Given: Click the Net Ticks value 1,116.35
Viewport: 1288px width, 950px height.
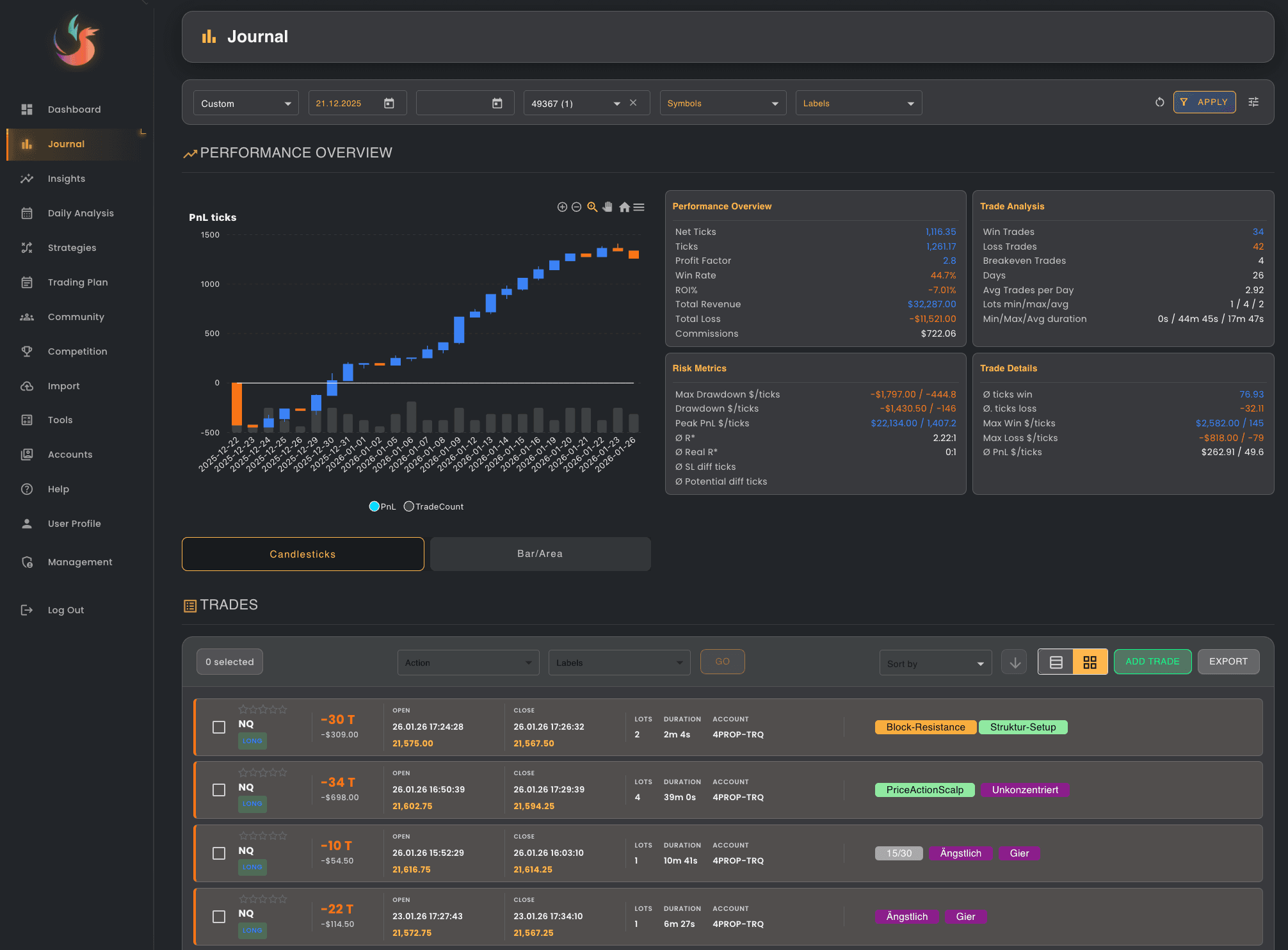Looking at the screenshot, I should point(940,232).
